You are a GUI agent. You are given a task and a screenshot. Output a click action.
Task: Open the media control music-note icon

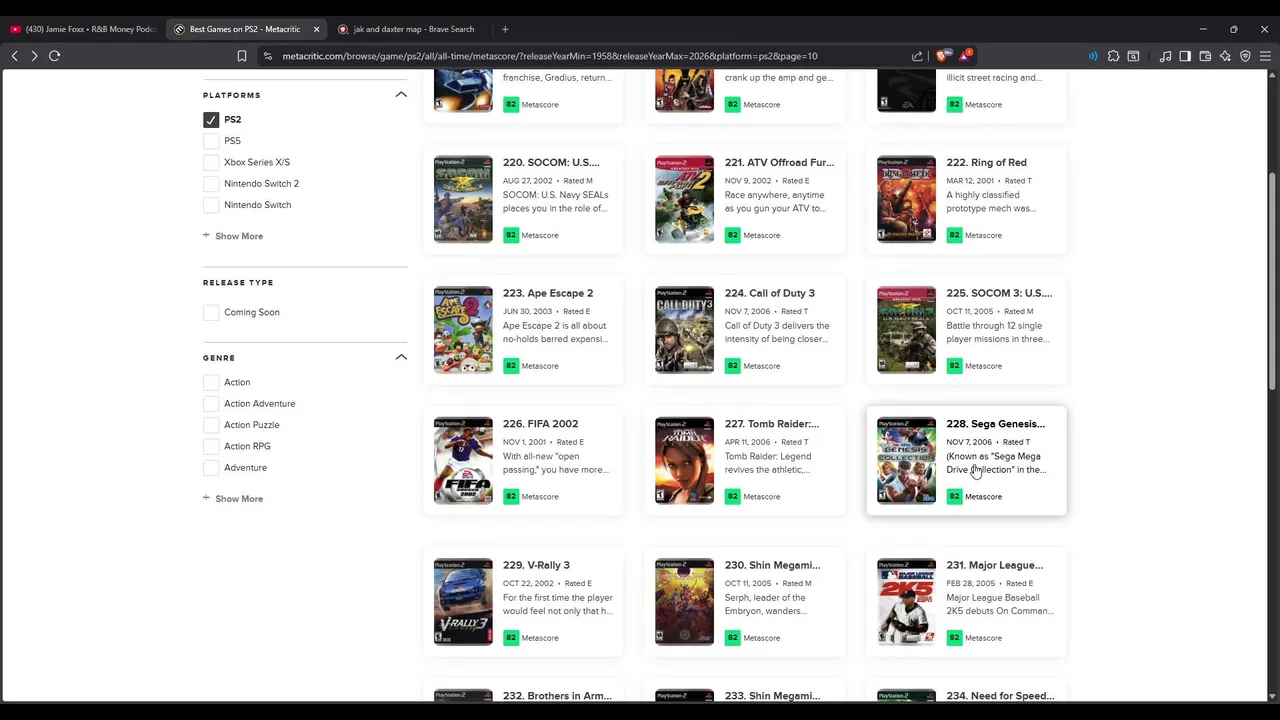click(x=1165, y=56)
